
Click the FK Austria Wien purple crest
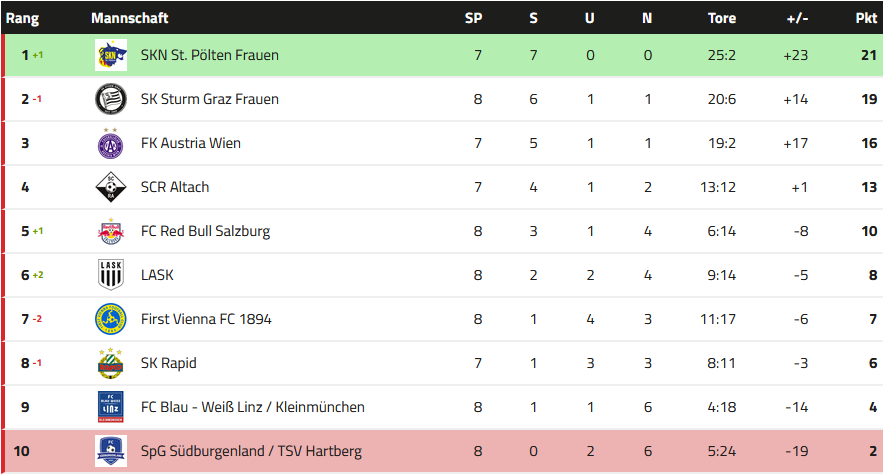click(x=111, y=143)
